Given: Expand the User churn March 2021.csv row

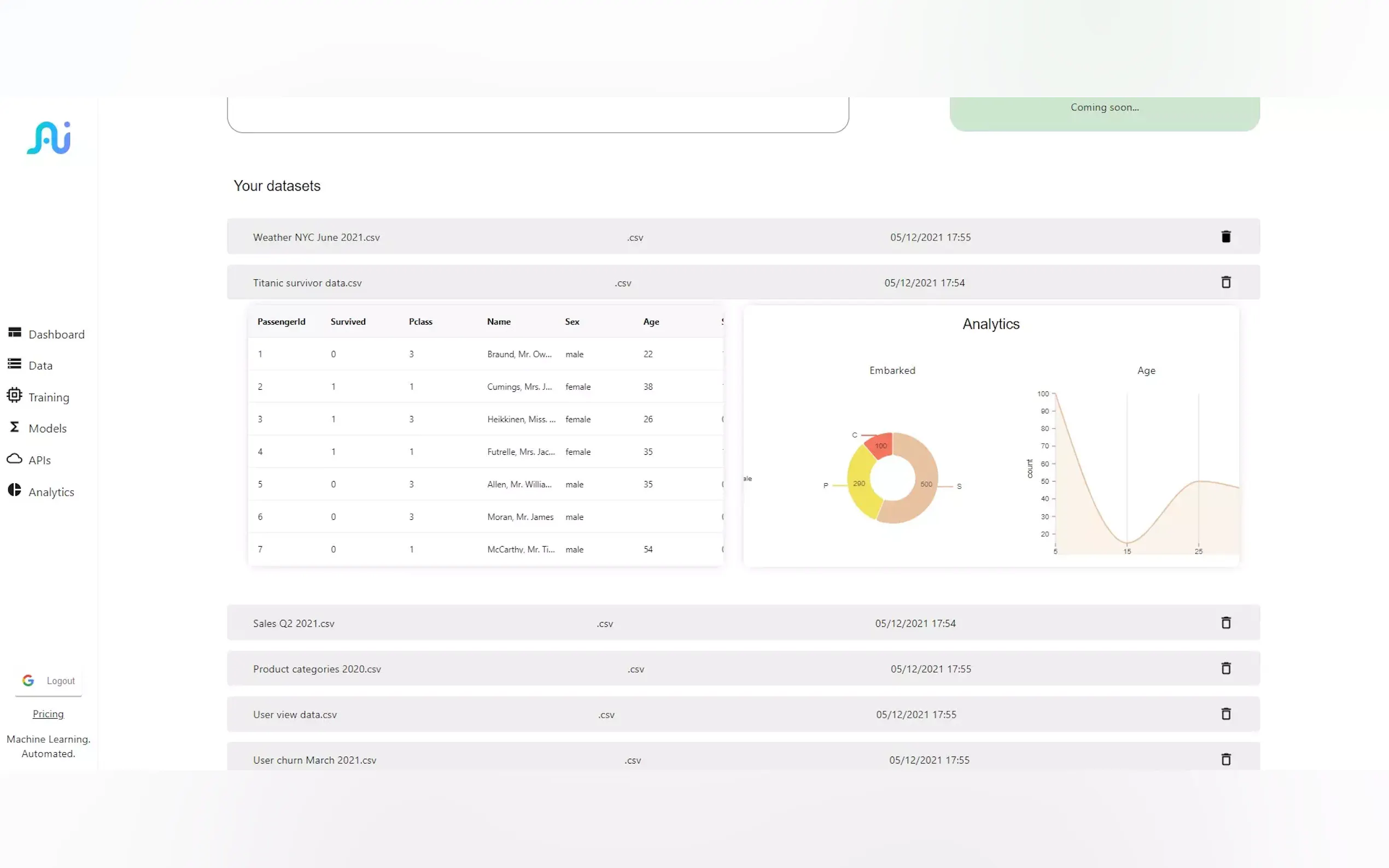Looking at the screenshot, I should [x=314, y=760].
